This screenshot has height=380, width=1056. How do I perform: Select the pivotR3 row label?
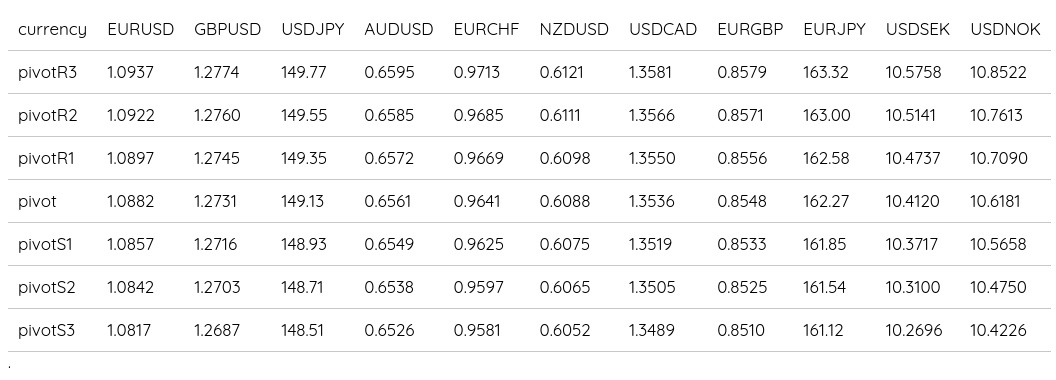[x=48, y=72]
